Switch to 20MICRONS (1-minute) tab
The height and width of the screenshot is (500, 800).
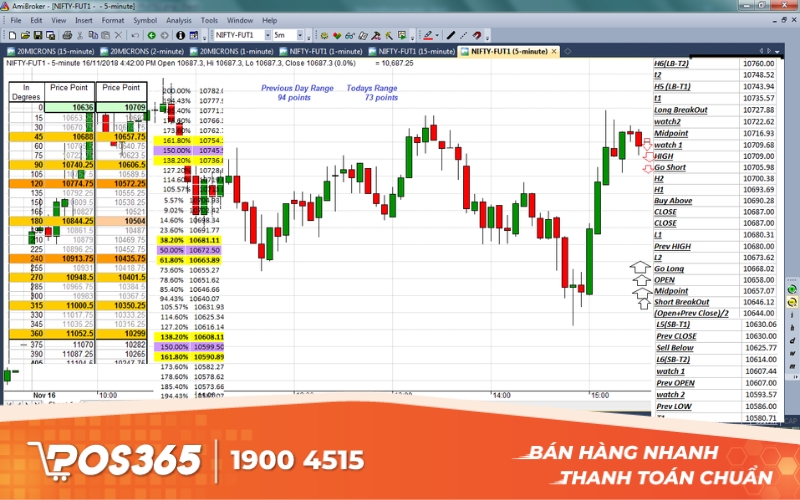coord(232,51)
